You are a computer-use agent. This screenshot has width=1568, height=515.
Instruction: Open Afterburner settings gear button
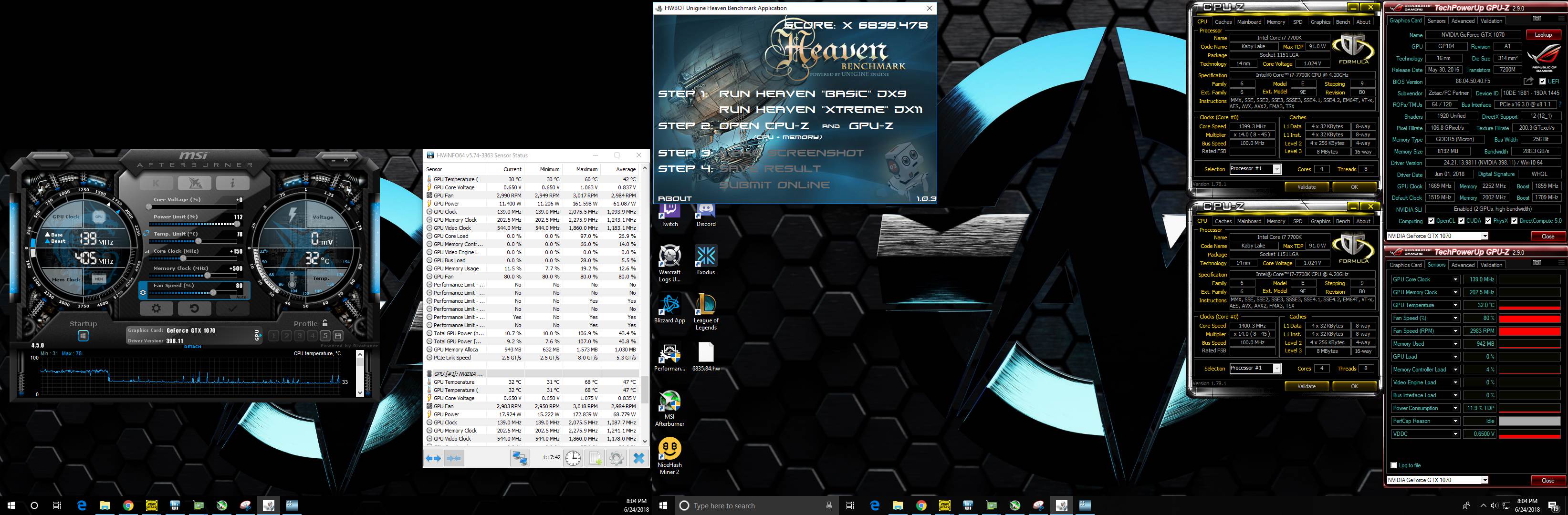coord(157,308)
